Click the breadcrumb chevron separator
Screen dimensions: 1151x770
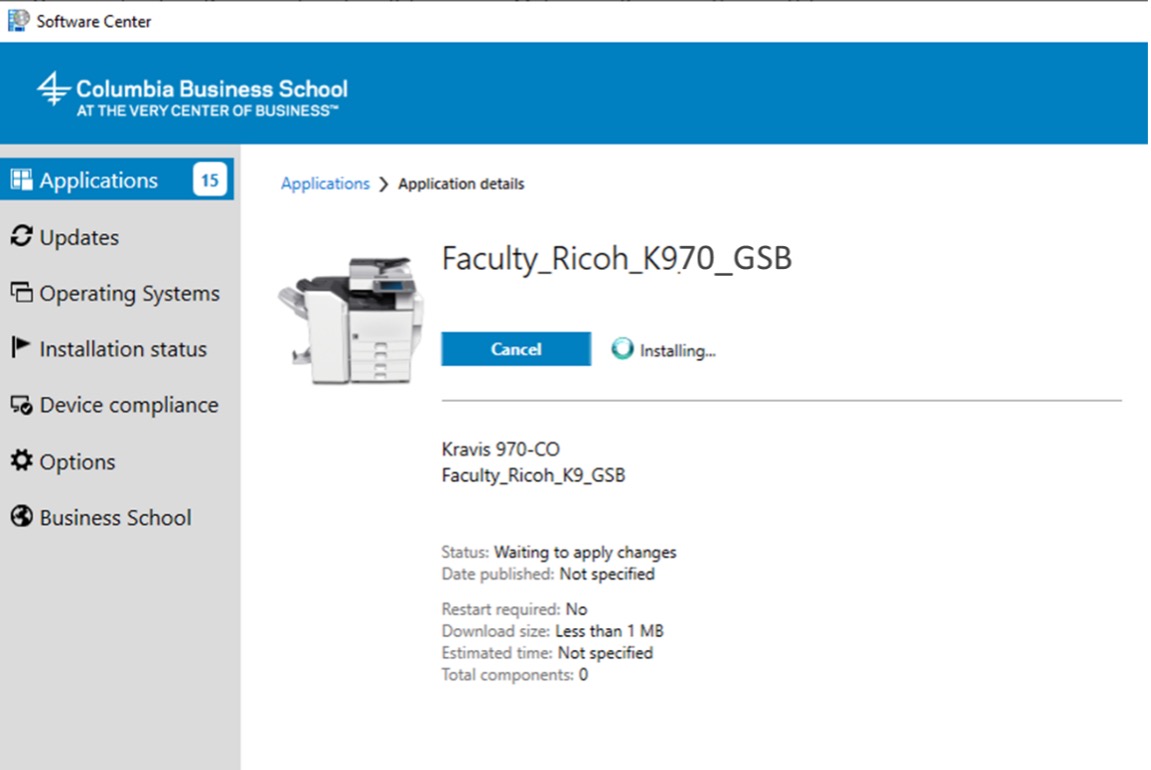point(383,184)
